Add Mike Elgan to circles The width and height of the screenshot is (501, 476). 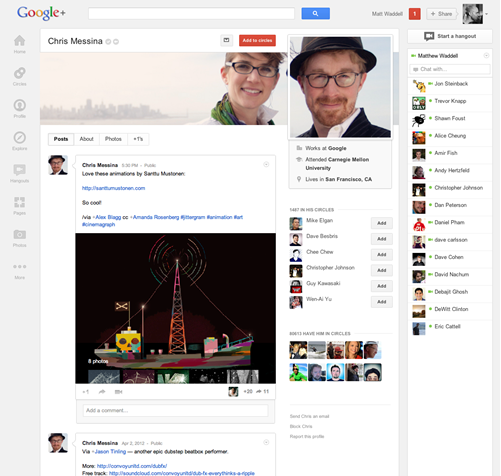point(382,223)
